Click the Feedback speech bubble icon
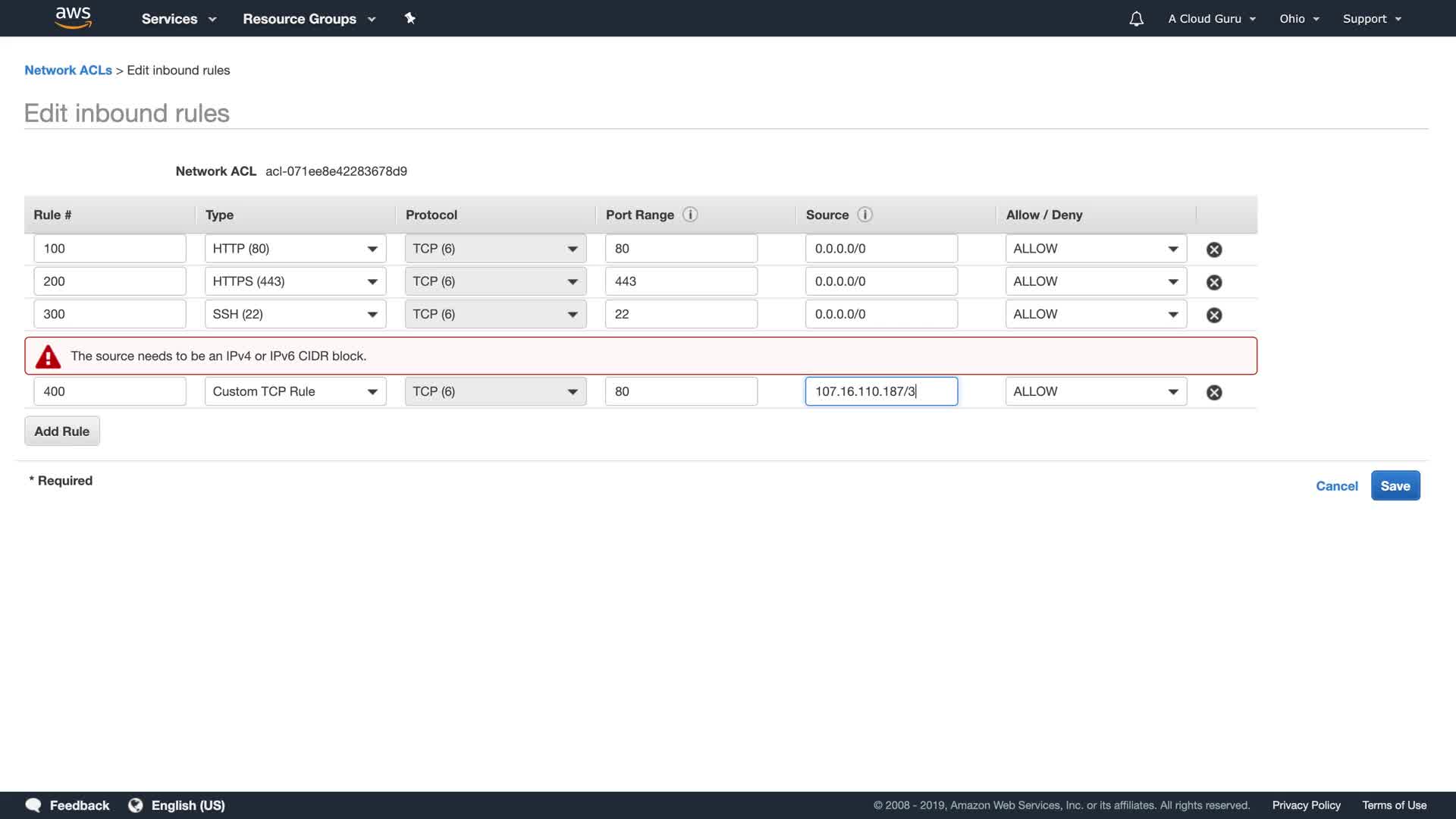 (33, 805)
